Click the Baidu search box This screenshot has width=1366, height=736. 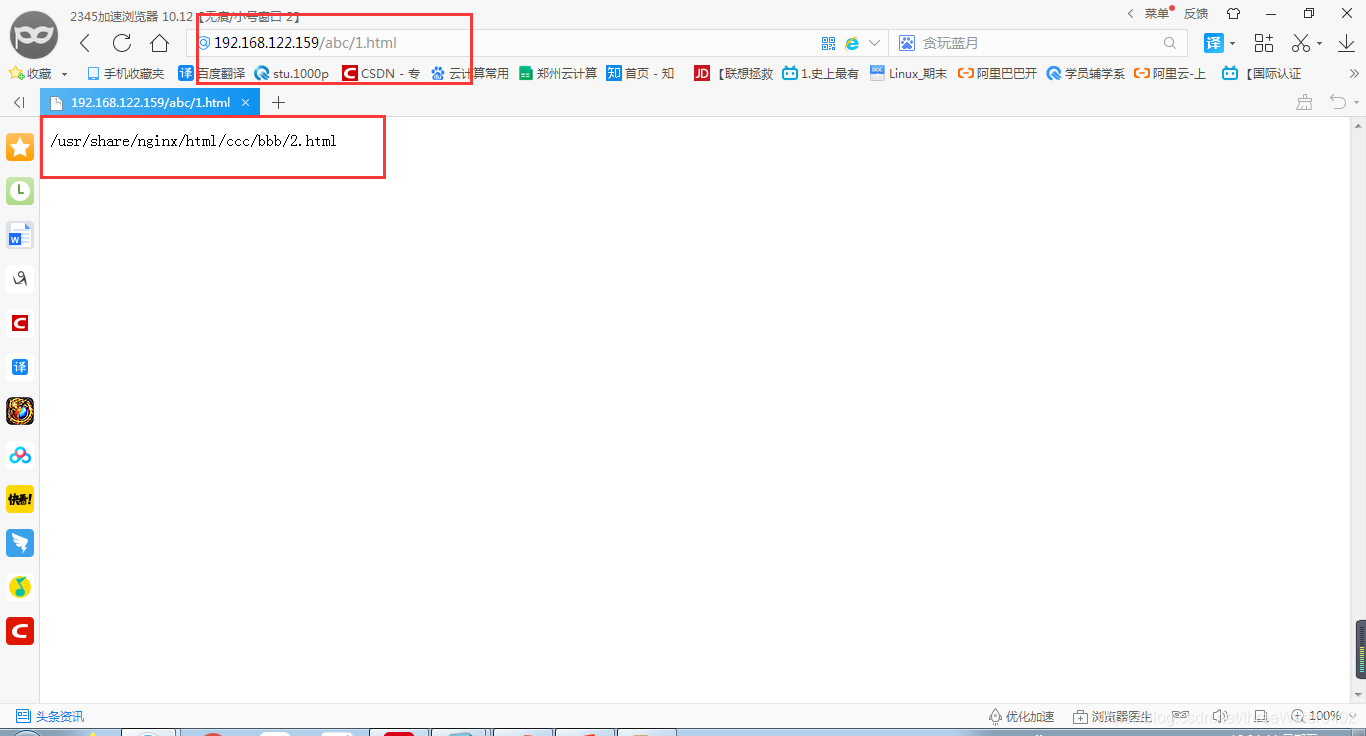(x=1040, y=43)
